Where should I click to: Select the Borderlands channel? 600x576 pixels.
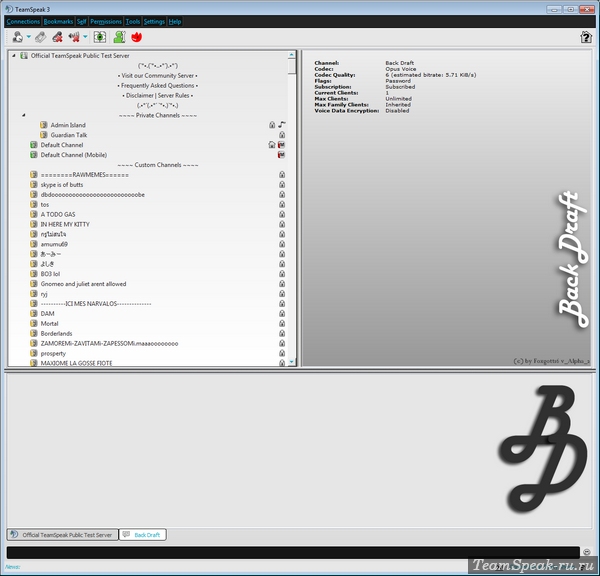point(56,334)
